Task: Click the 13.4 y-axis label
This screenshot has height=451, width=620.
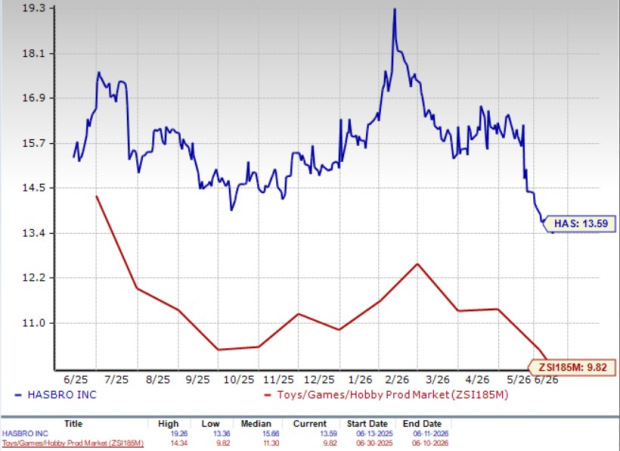Action: click(33, 233)
